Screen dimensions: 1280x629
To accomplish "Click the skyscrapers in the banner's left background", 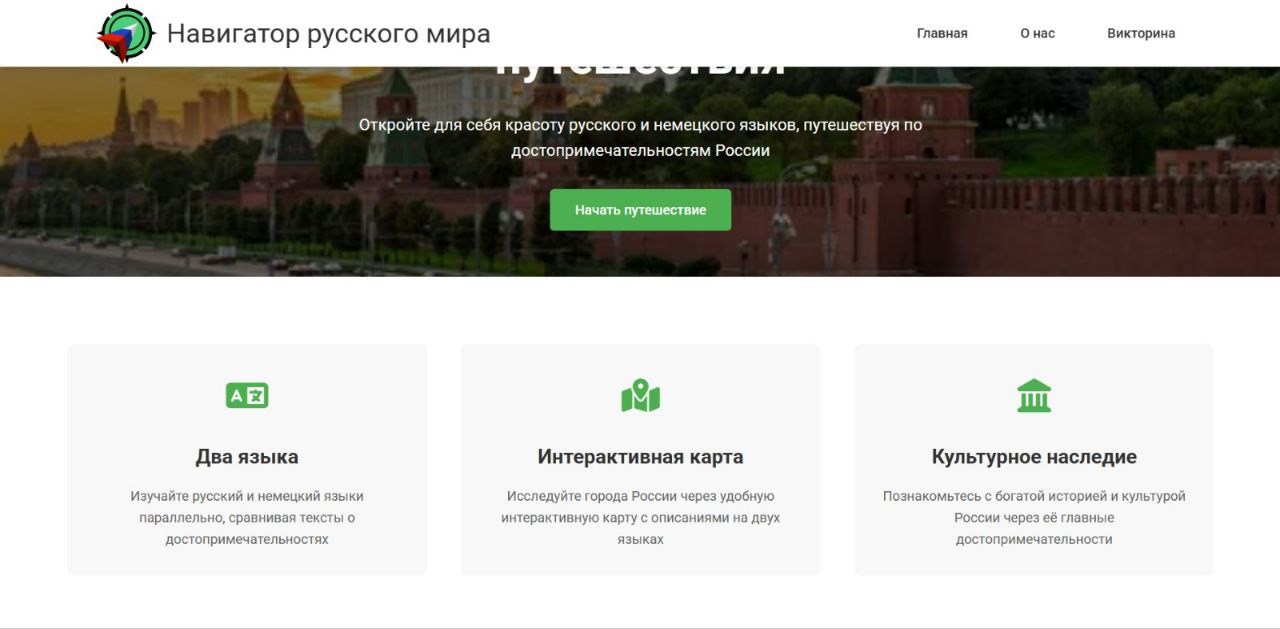I will (210, 112).
